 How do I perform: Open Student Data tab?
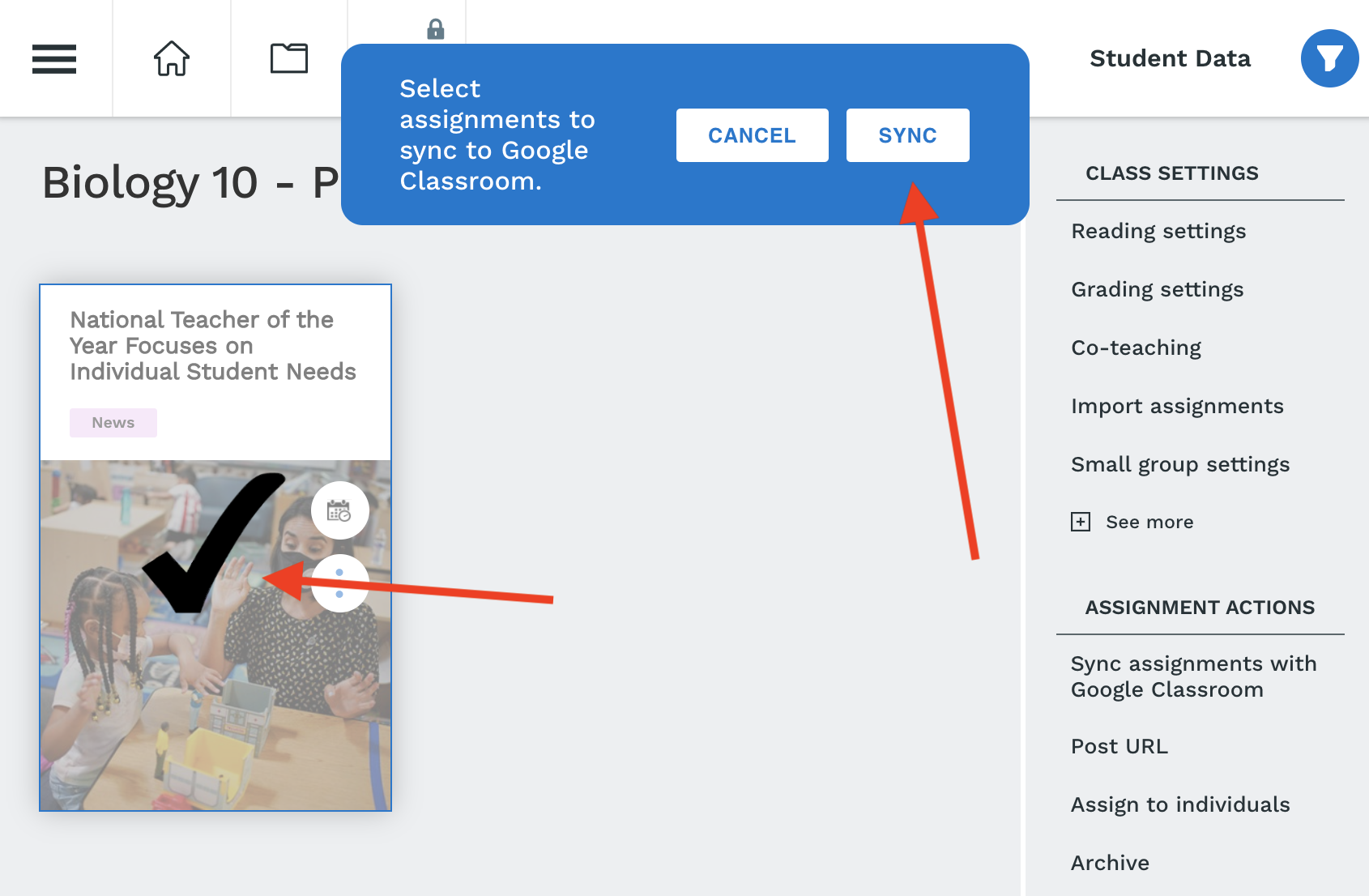pyautogui.click(x=1170, y=58)
